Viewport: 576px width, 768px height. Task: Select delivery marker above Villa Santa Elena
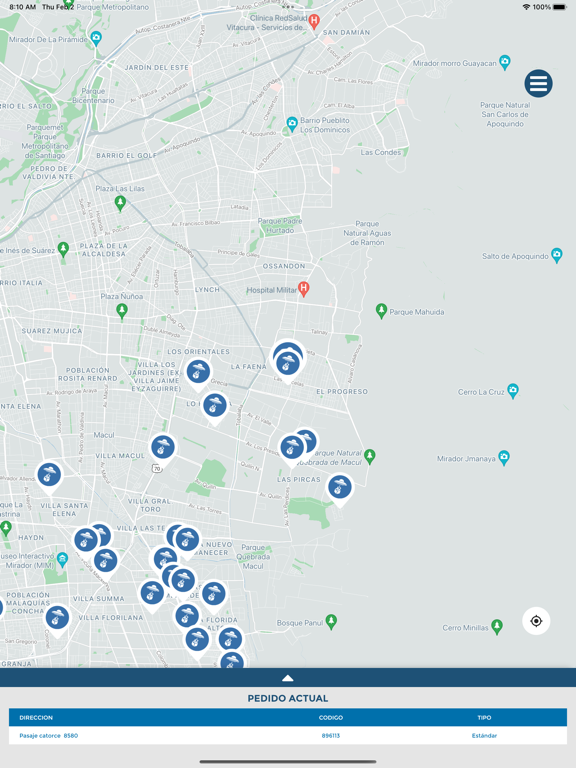pyautogui.click(x=49, y=477)
